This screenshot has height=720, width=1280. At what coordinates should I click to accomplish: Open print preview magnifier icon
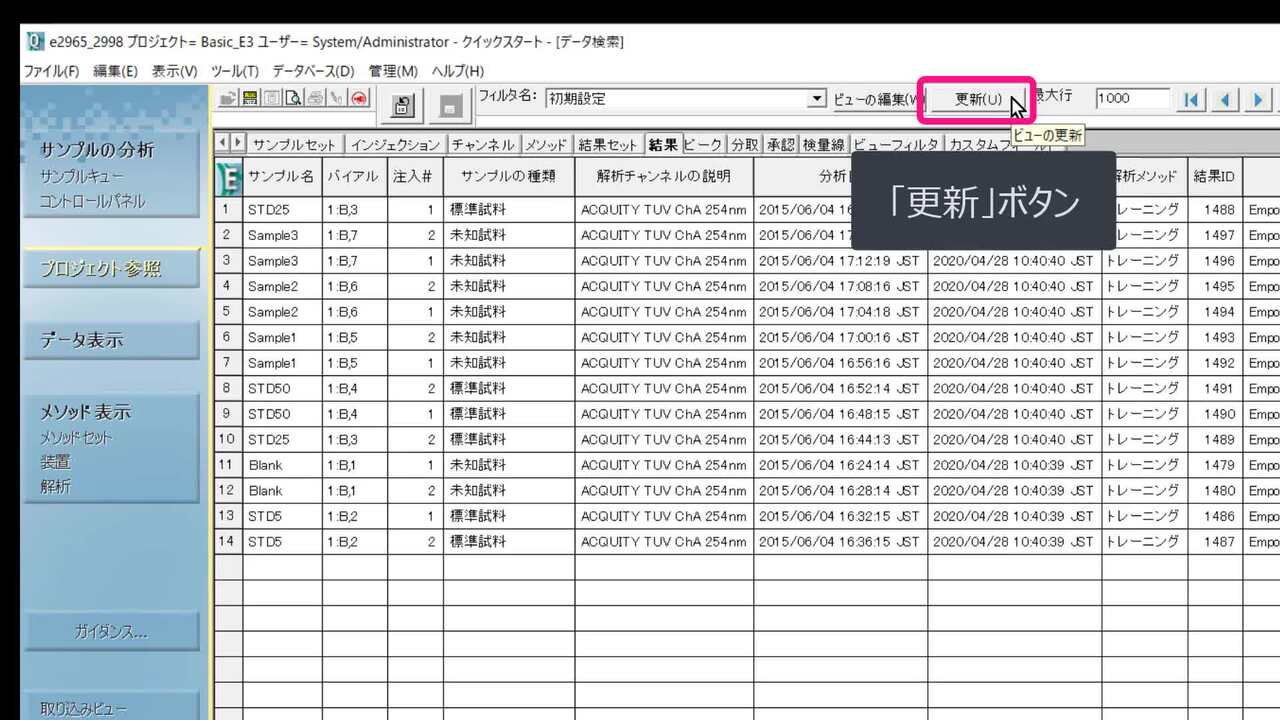(x=294, y=98)
